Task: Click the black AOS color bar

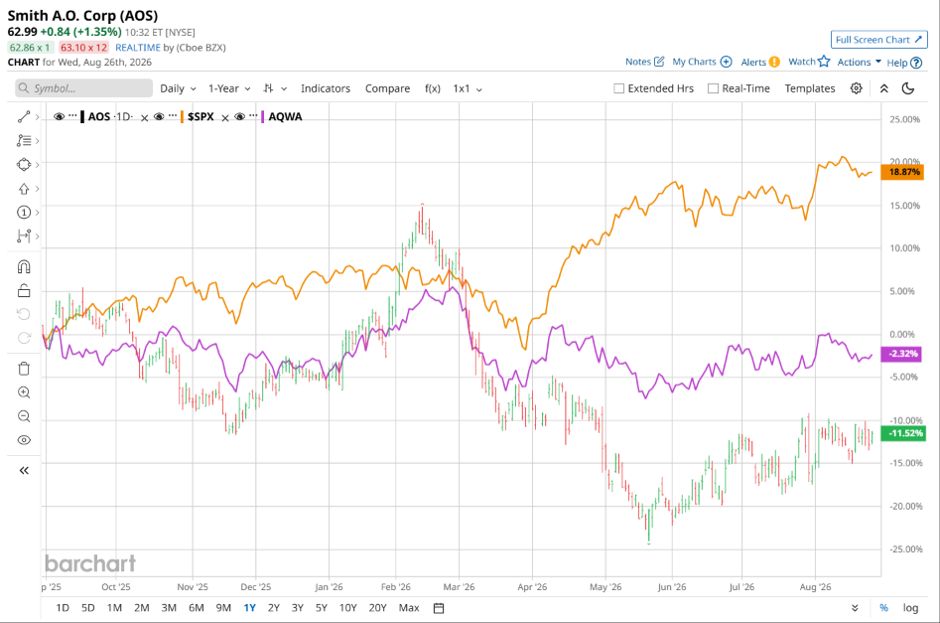Action: pos(82,116)
